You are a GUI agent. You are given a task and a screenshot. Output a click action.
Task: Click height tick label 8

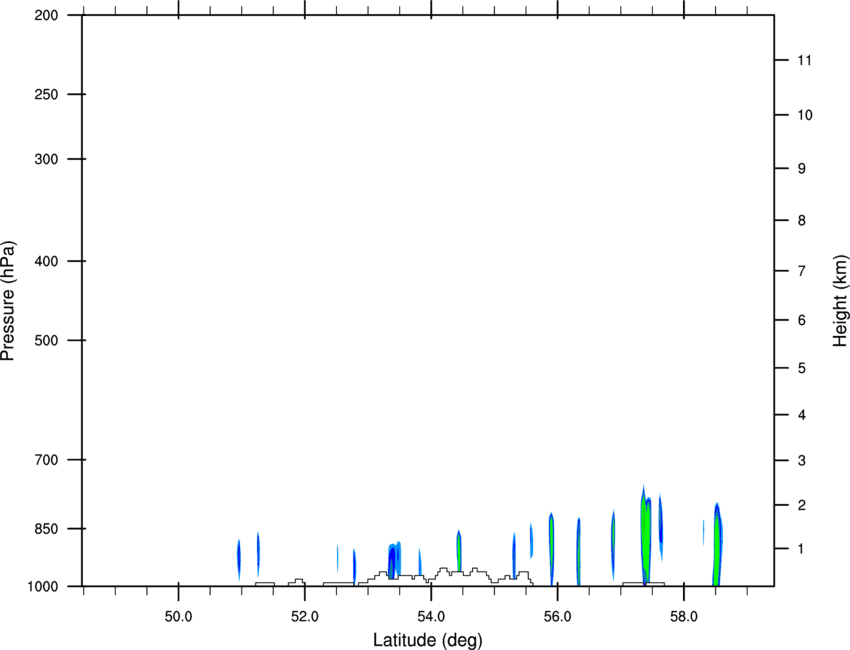(802, 221)
